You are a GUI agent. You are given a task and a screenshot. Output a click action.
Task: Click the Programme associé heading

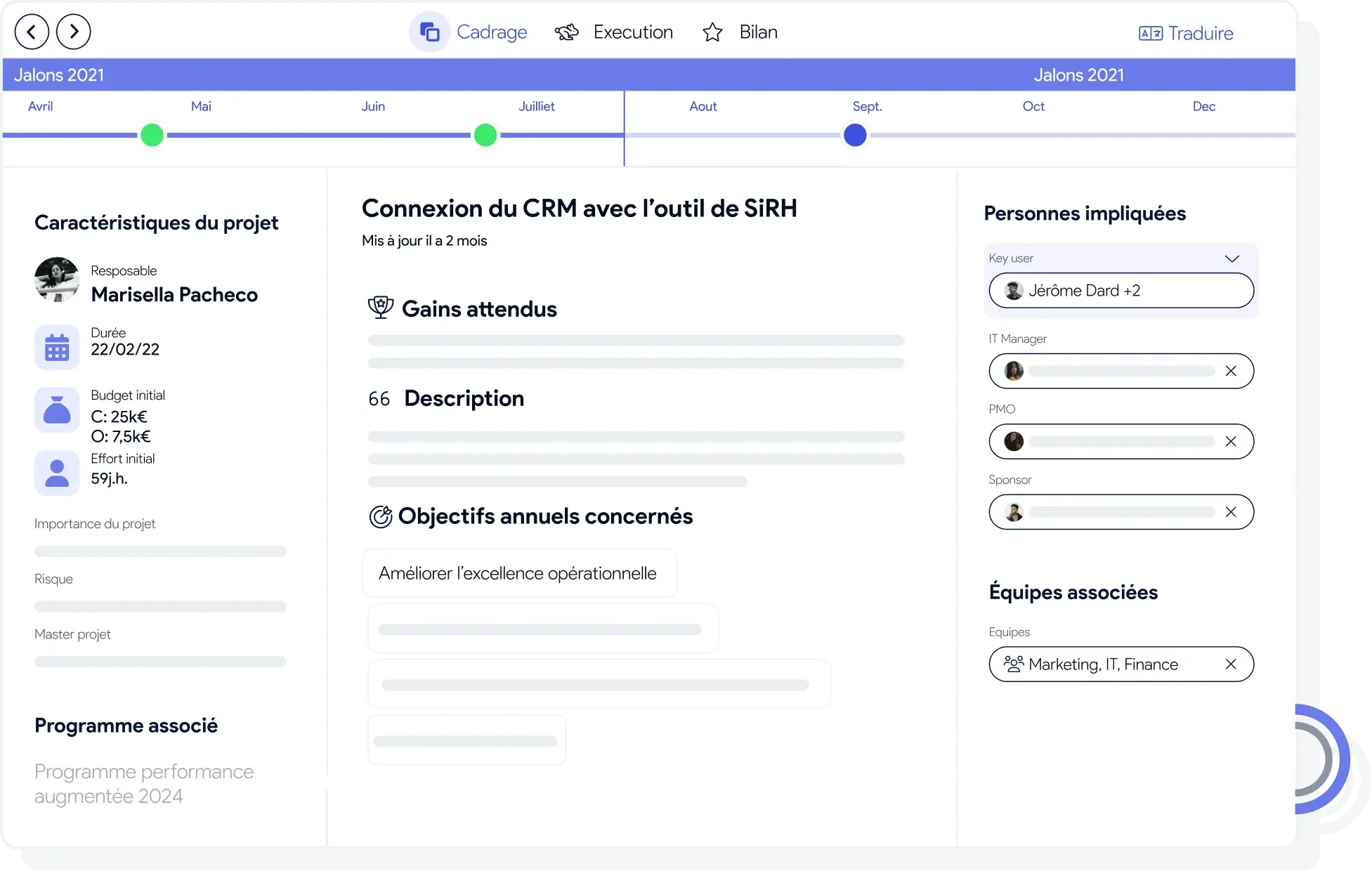click(126, 726)
